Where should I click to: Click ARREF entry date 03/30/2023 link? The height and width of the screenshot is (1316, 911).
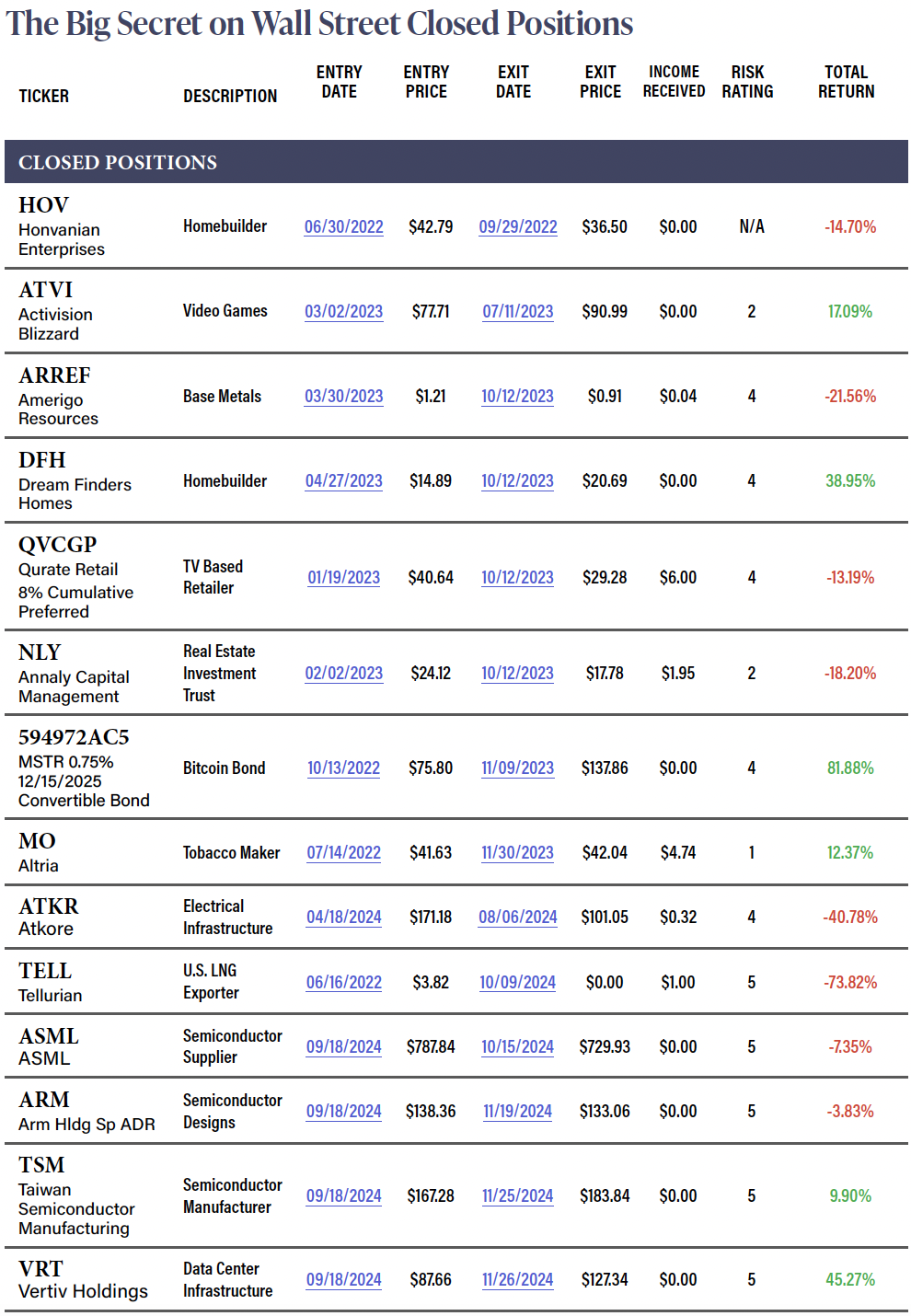(343, 396)
